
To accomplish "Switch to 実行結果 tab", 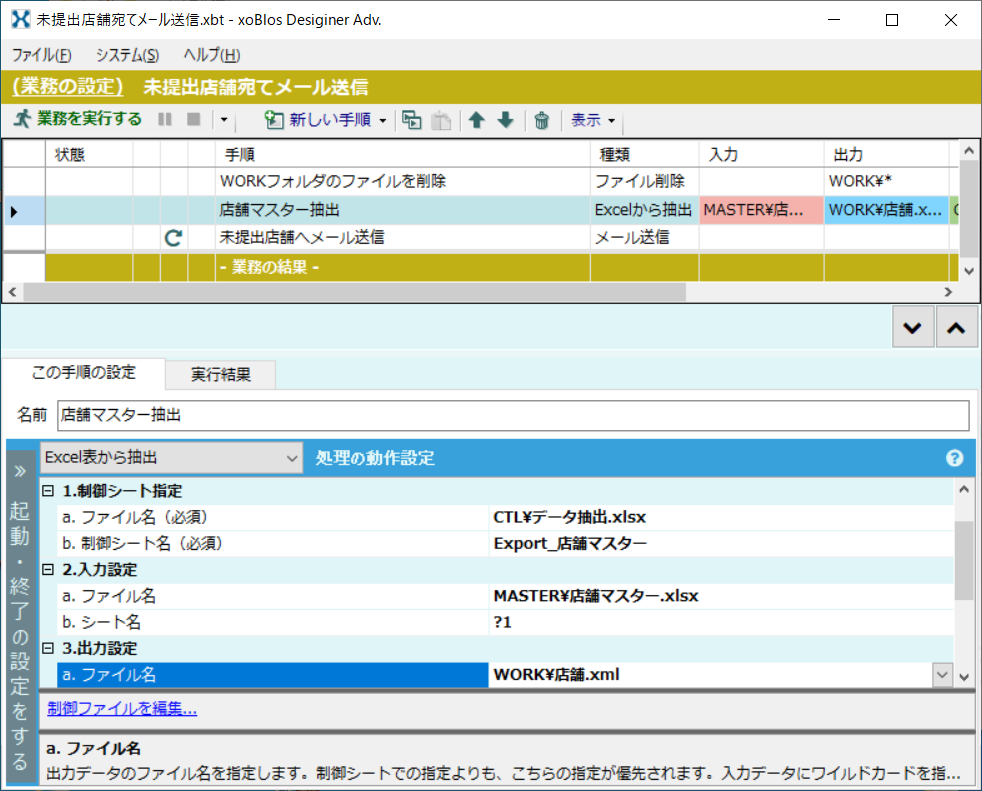I will point(220,375).
